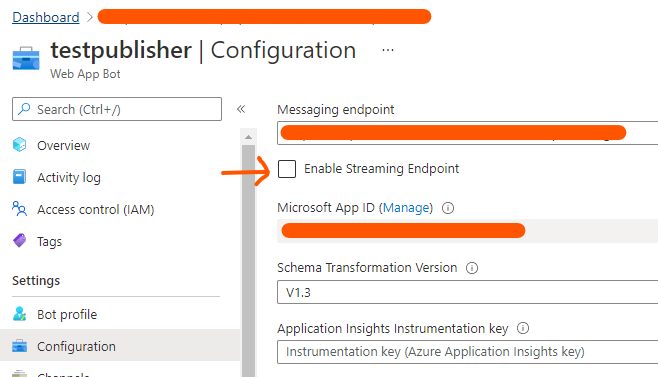Focus the Search (Ctrl+/) box
This screenshot has height=377, width=658.
(x=117, y=109)
